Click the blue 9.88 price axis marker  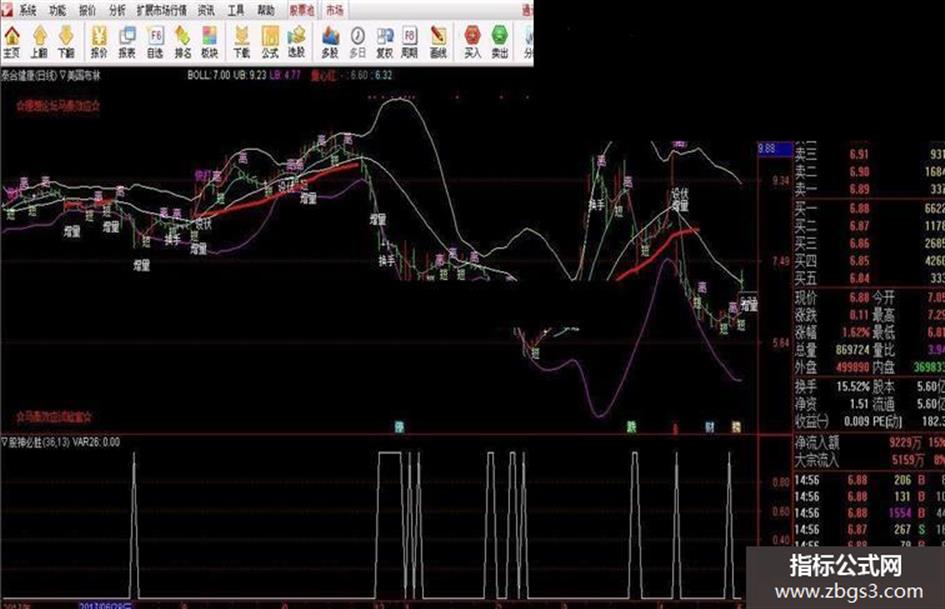pyautogui.click(x=774, y=148)
